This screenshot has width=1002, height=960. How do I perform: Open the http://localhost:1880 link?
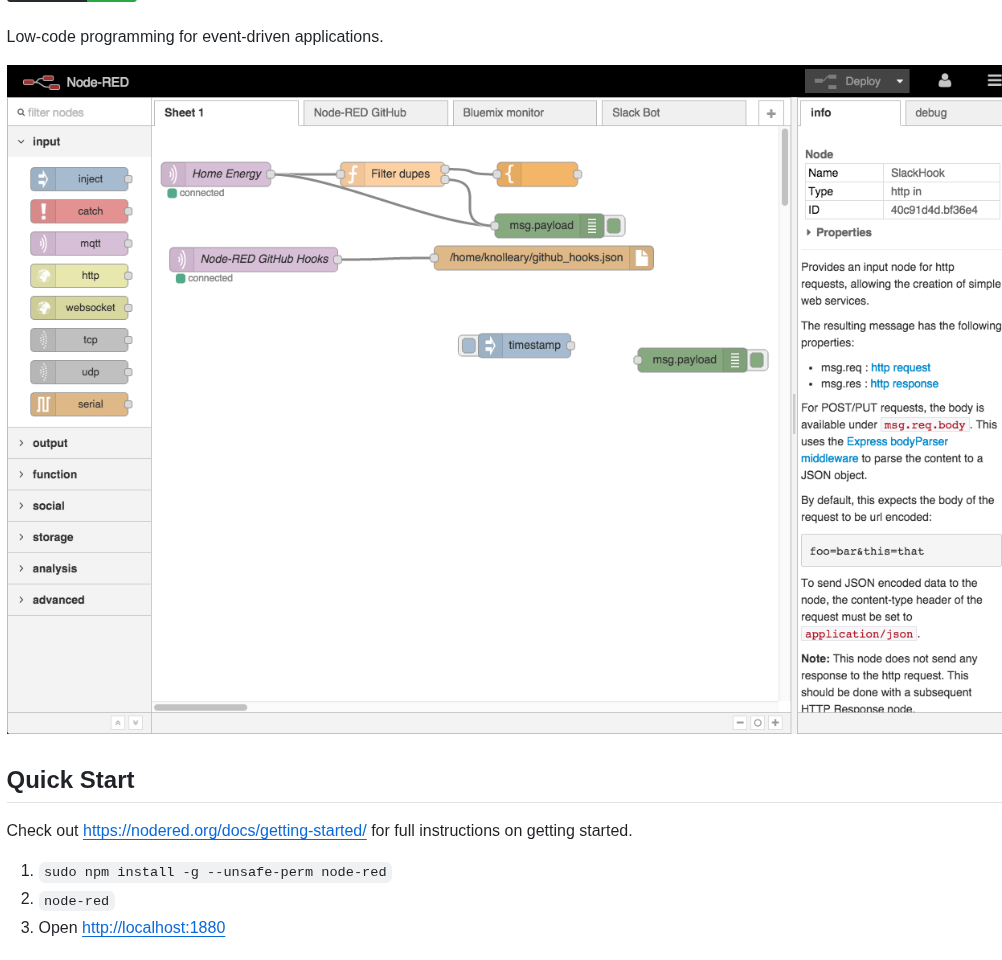[x=153, y=927]
